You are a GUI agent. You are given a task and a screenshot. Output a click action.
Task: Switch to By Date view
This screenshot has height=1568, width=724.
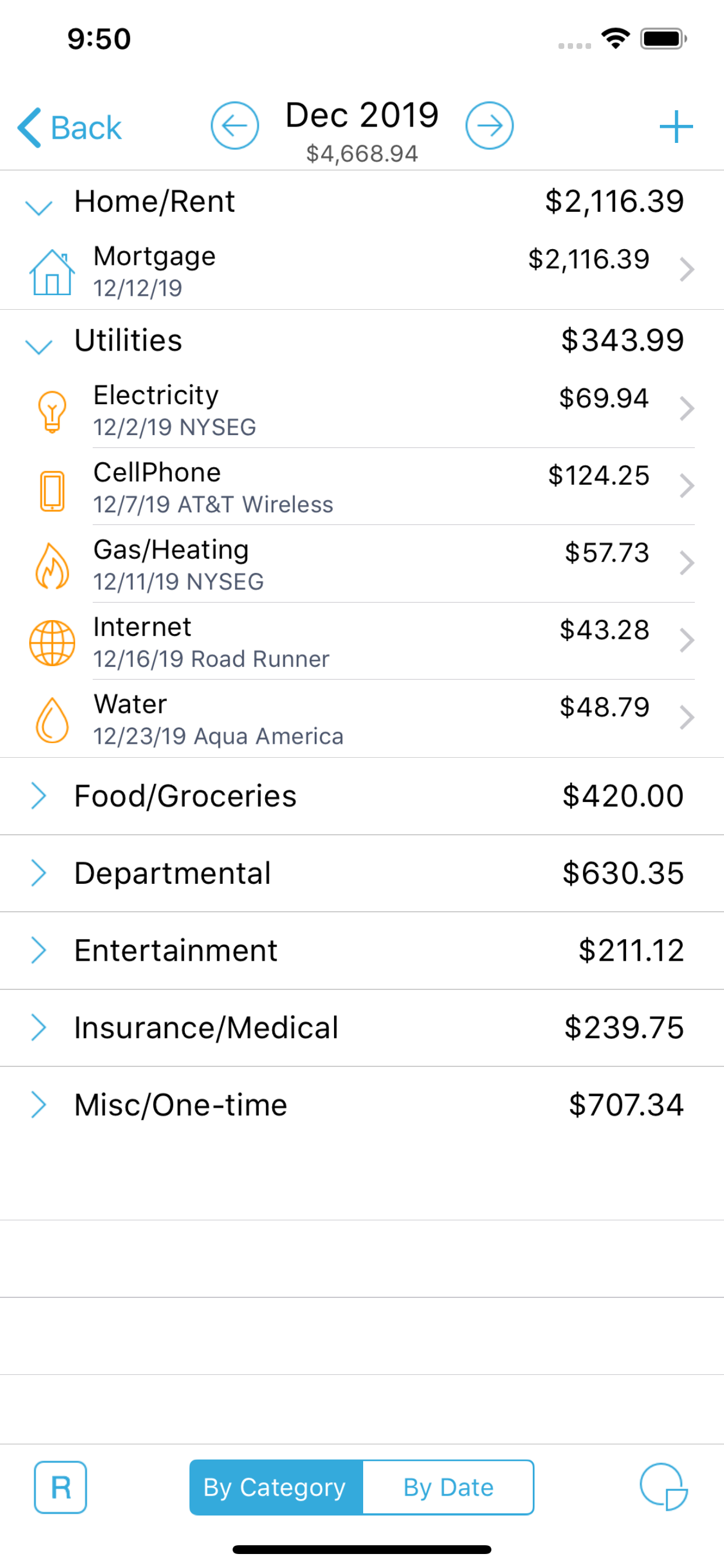[x=448, y=1487]
